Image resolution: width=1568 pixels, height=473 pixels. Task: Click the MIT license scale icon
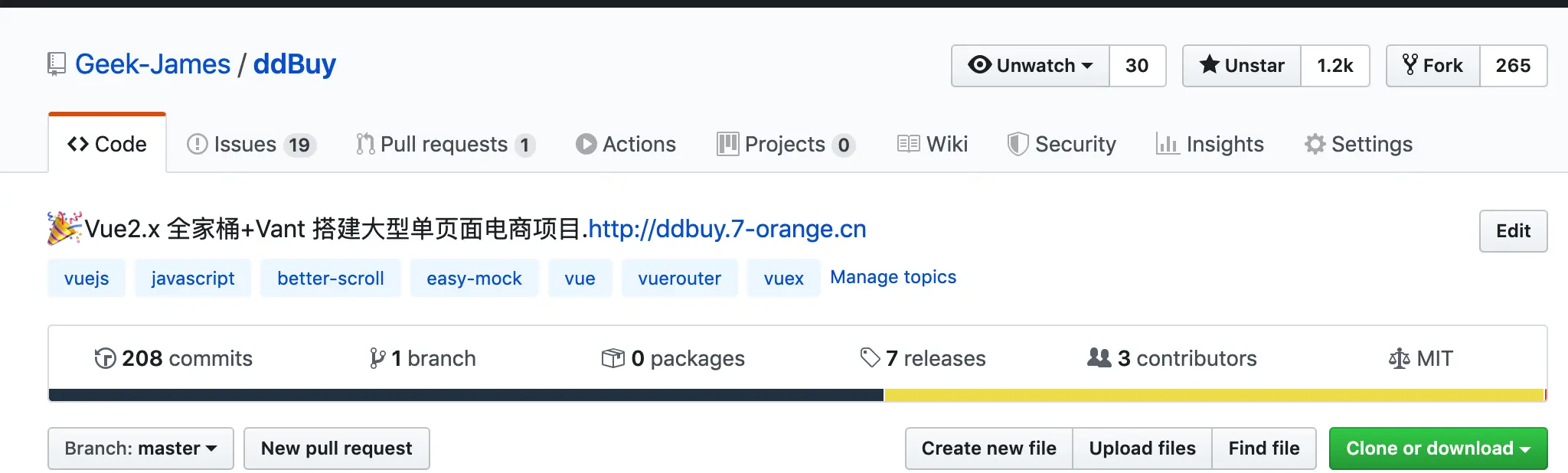tap(1399, 358)
